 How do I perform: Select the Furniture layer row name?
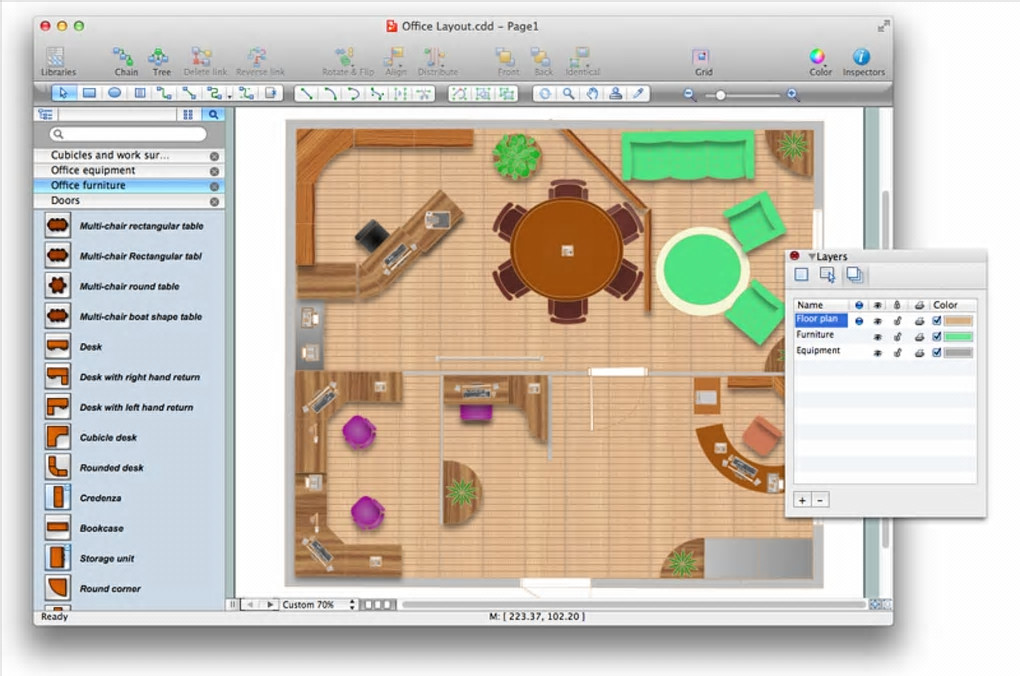coord(814,334)
